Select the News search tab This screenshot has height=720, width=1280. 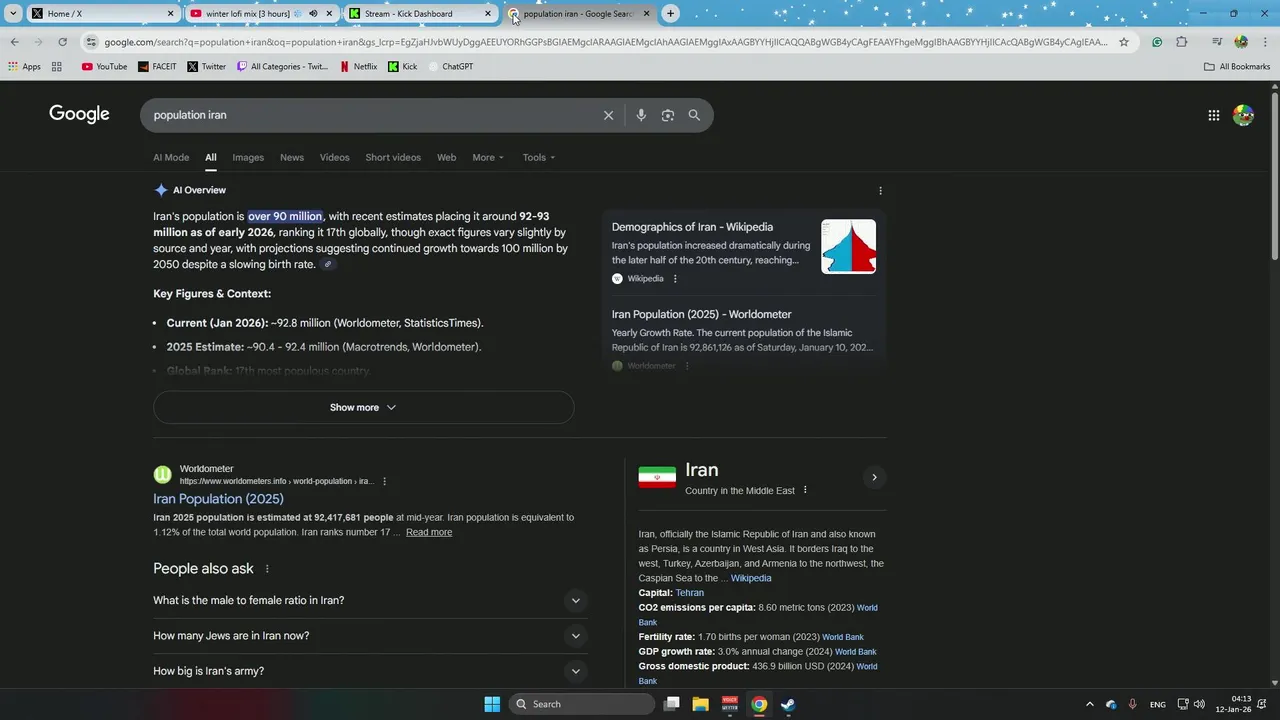point(292,157)
